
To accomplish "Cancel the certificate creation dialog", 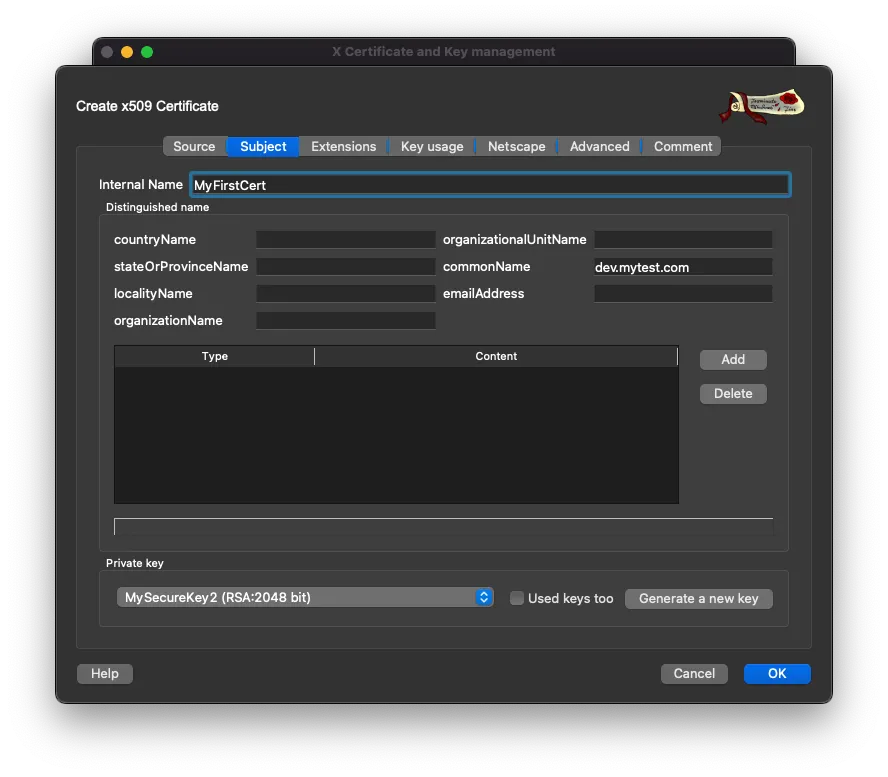I will tap(694, 673).
